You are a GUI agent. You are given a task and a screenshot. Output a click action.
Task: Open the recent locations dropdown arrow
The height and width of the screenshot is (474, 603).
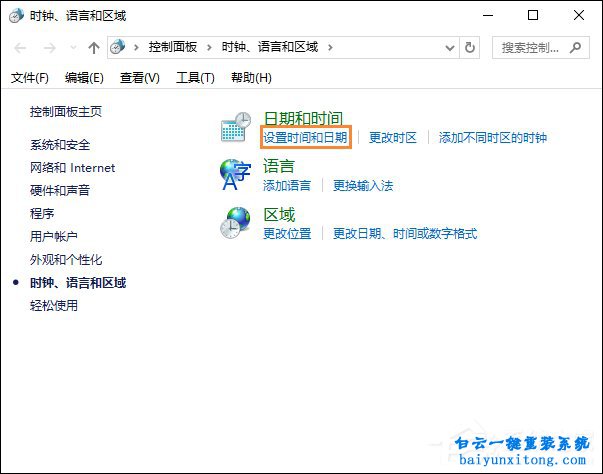(x=73, y=48)
